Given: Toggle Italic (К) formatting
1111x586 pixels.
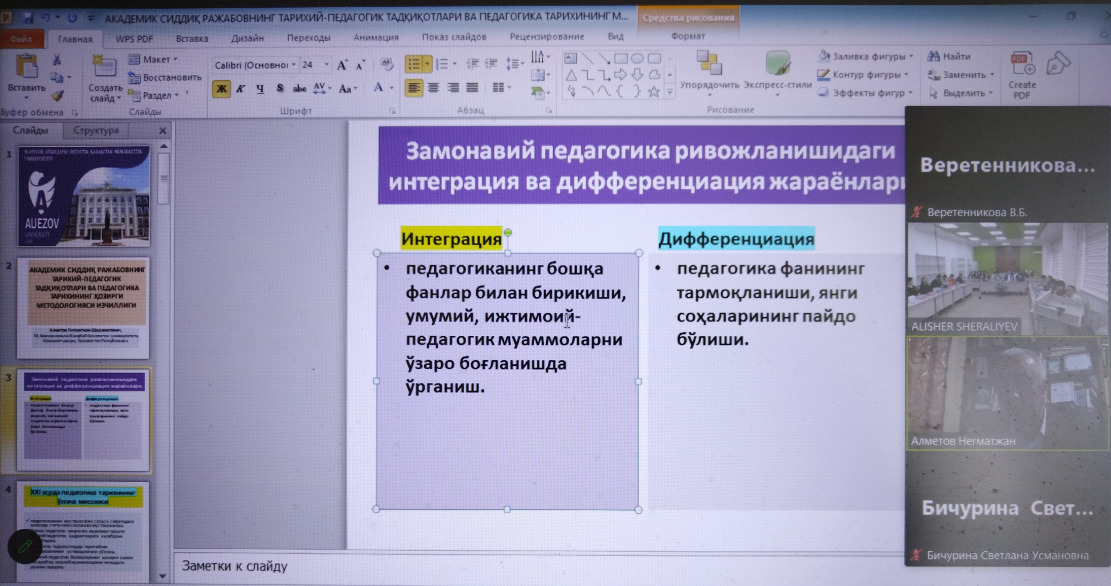Looking at the screenshot, I should click(x=241, y=88).
